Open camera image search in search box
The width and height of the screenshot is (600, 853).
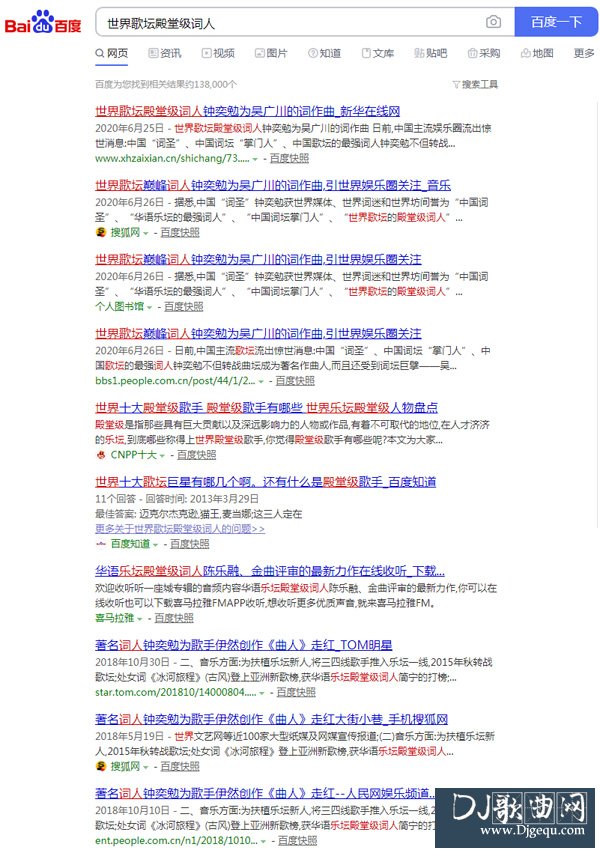[x=493, y=22]
